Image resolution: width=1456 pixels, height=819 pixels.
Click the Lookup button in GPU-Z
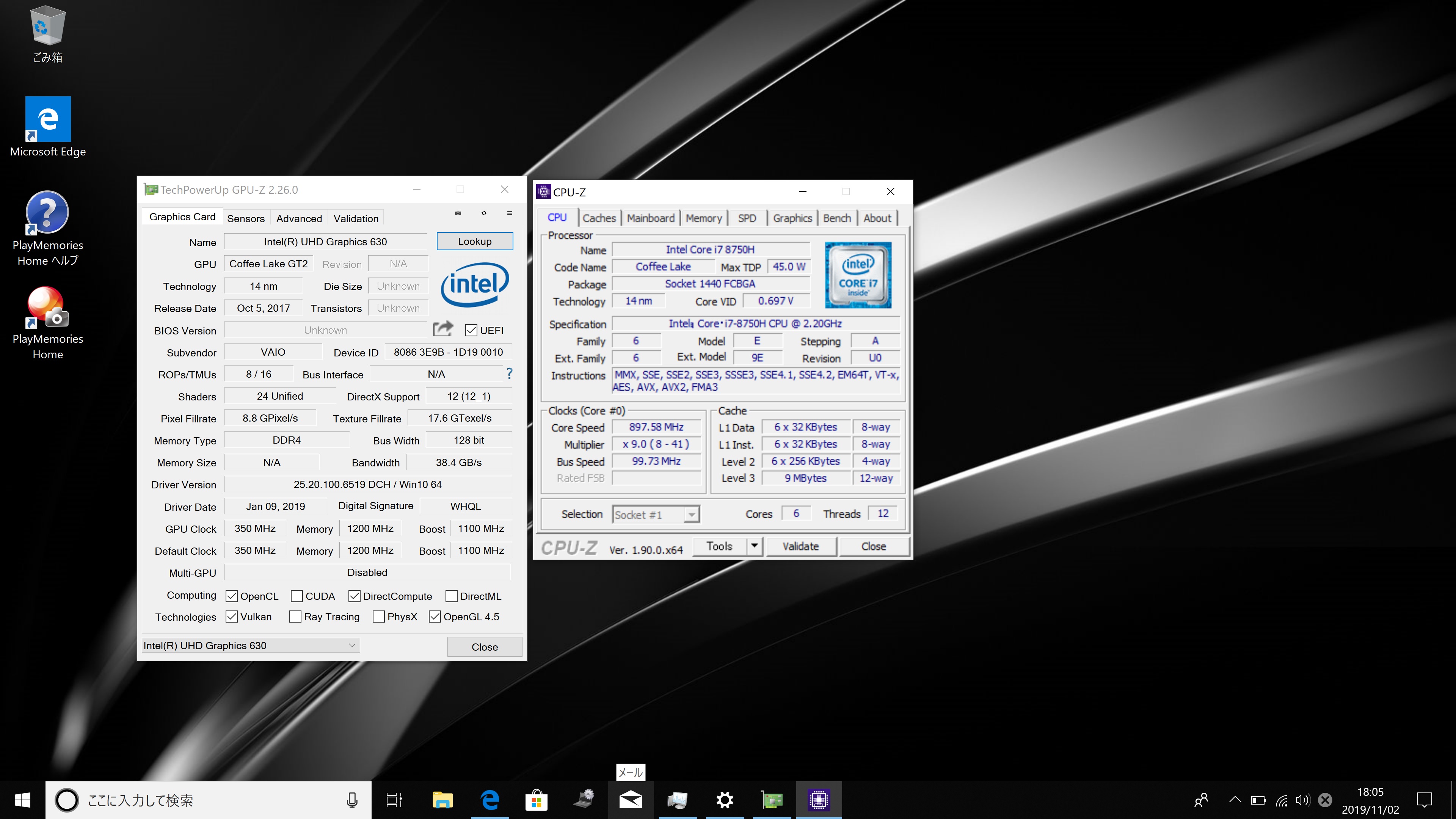(475, 242)
